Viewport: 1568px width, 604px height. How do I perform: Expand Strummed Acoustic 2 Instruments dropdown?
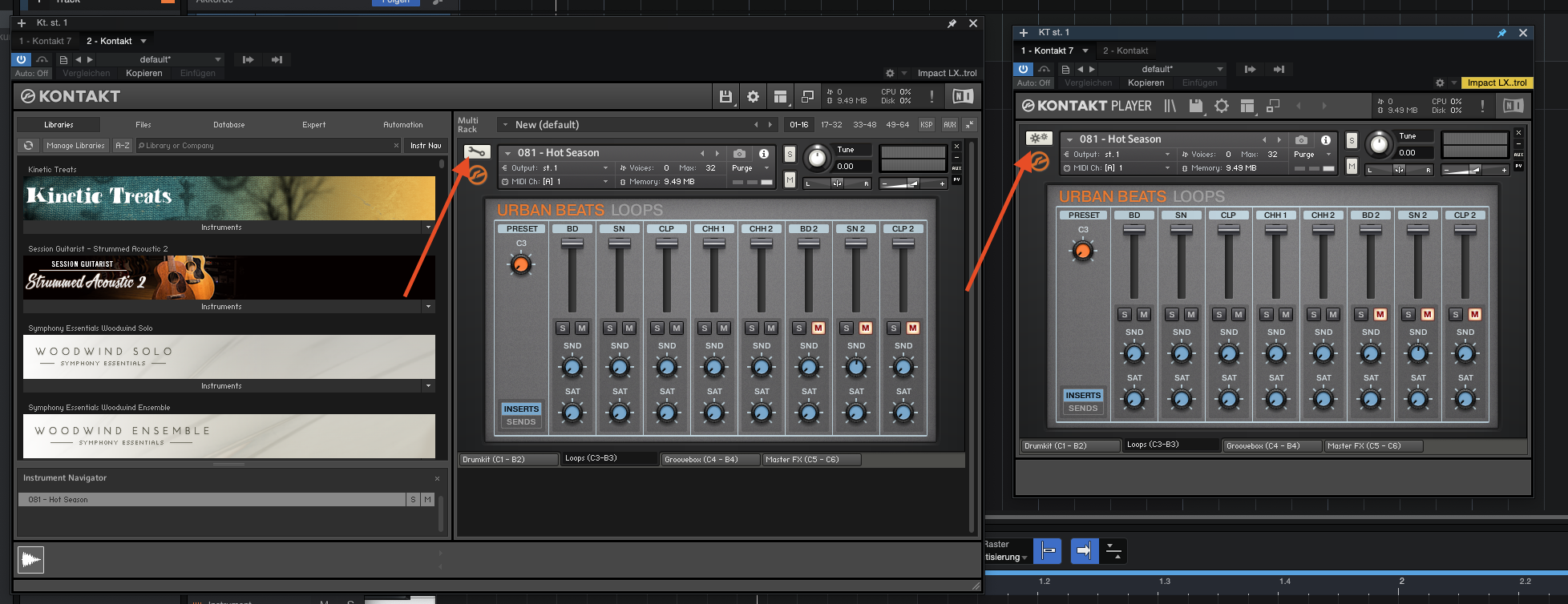[428, 307]
